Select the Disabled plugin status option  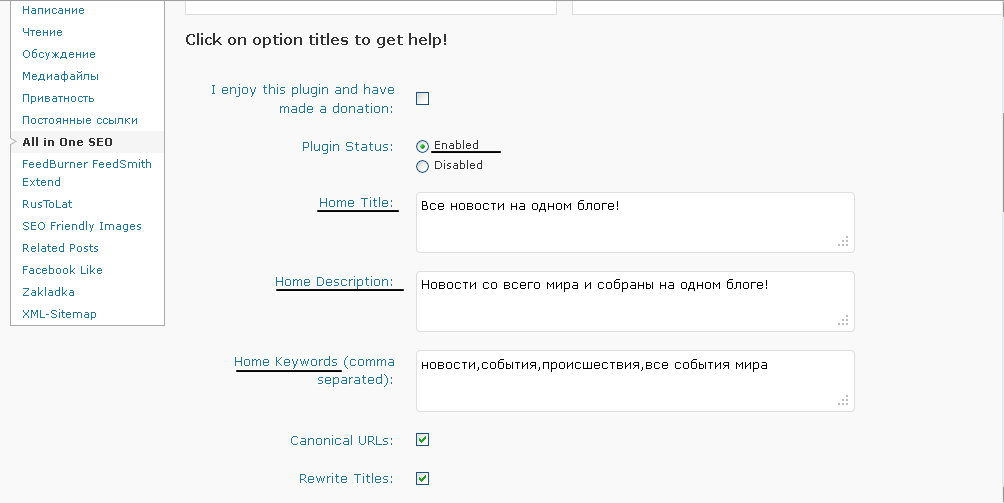pyautogui.click(x=423, y=166)
